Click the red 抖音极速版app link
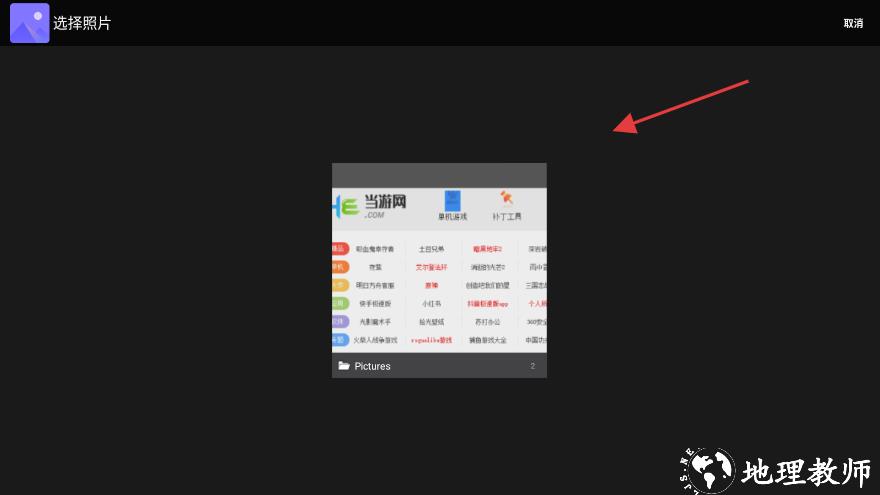Viewport: 880px width, 495px height. 487,303
